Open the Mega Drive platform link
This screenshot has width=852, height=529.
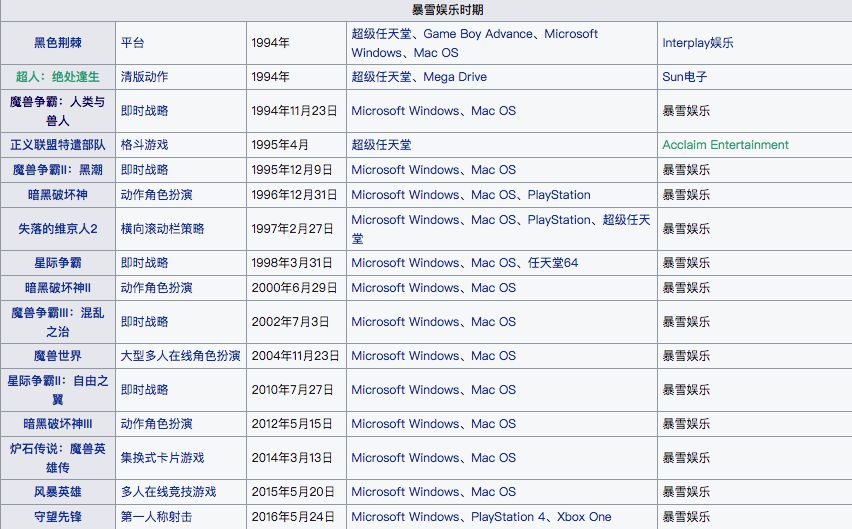[x=455, y=77]
